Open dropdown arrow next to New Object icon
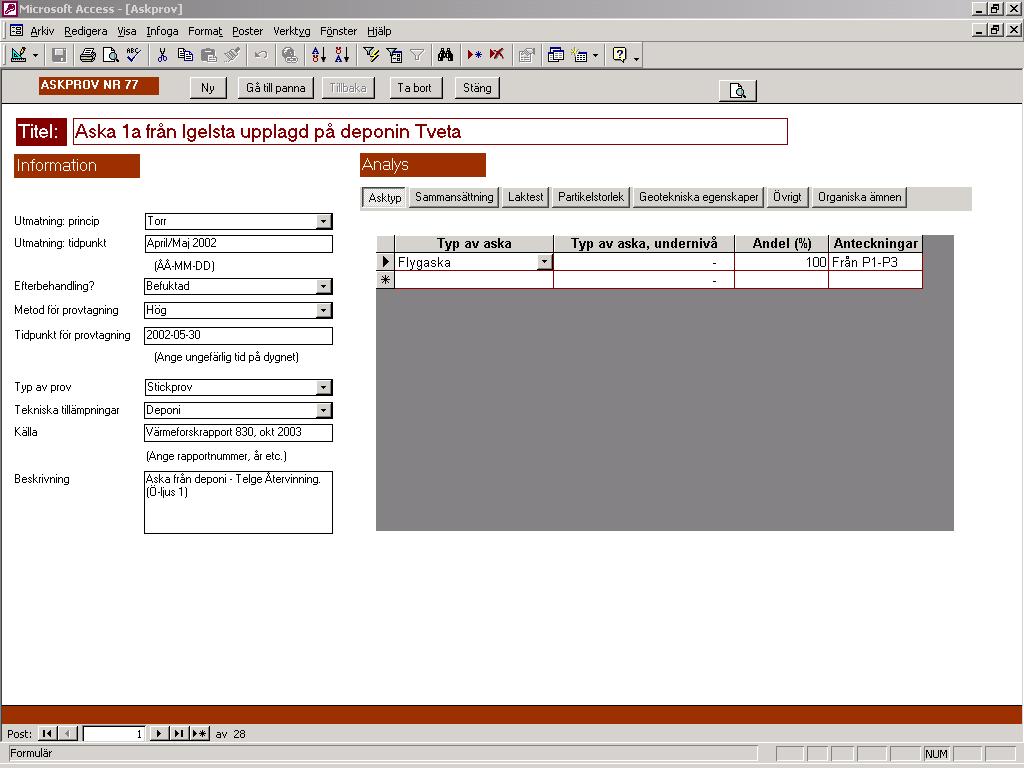The height and width of the screenshot is (768, 1024). [595, 56]
